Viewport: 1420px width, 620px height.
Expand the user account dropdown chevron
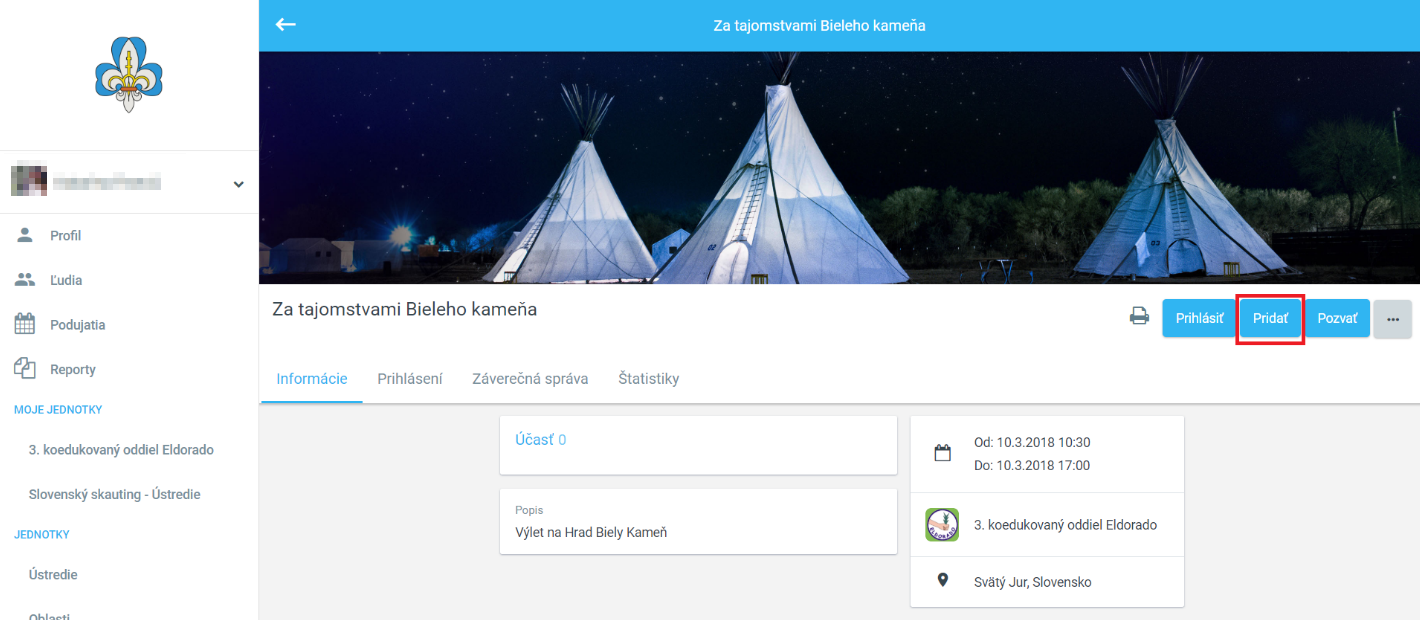pos(238,184)
